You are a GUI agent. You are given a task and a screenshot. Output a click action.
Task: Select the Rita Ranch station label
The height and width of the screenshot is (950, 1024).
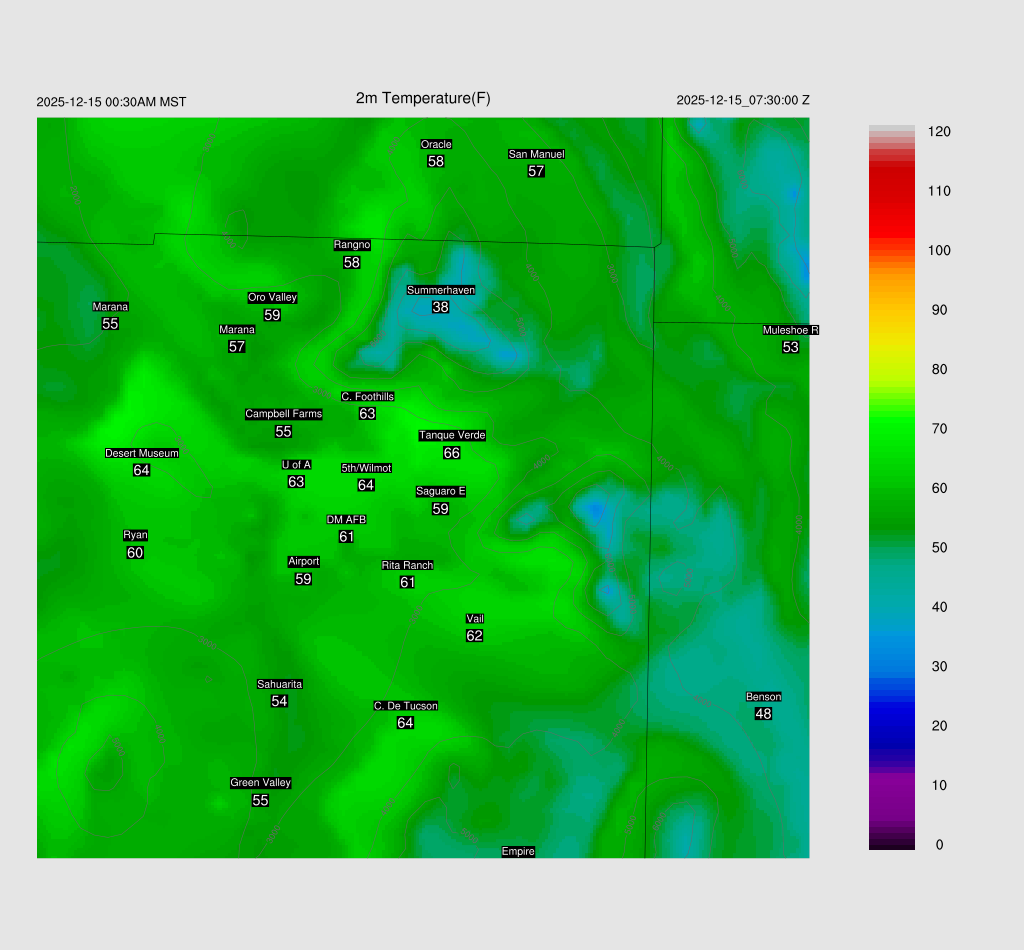(407, 565)
